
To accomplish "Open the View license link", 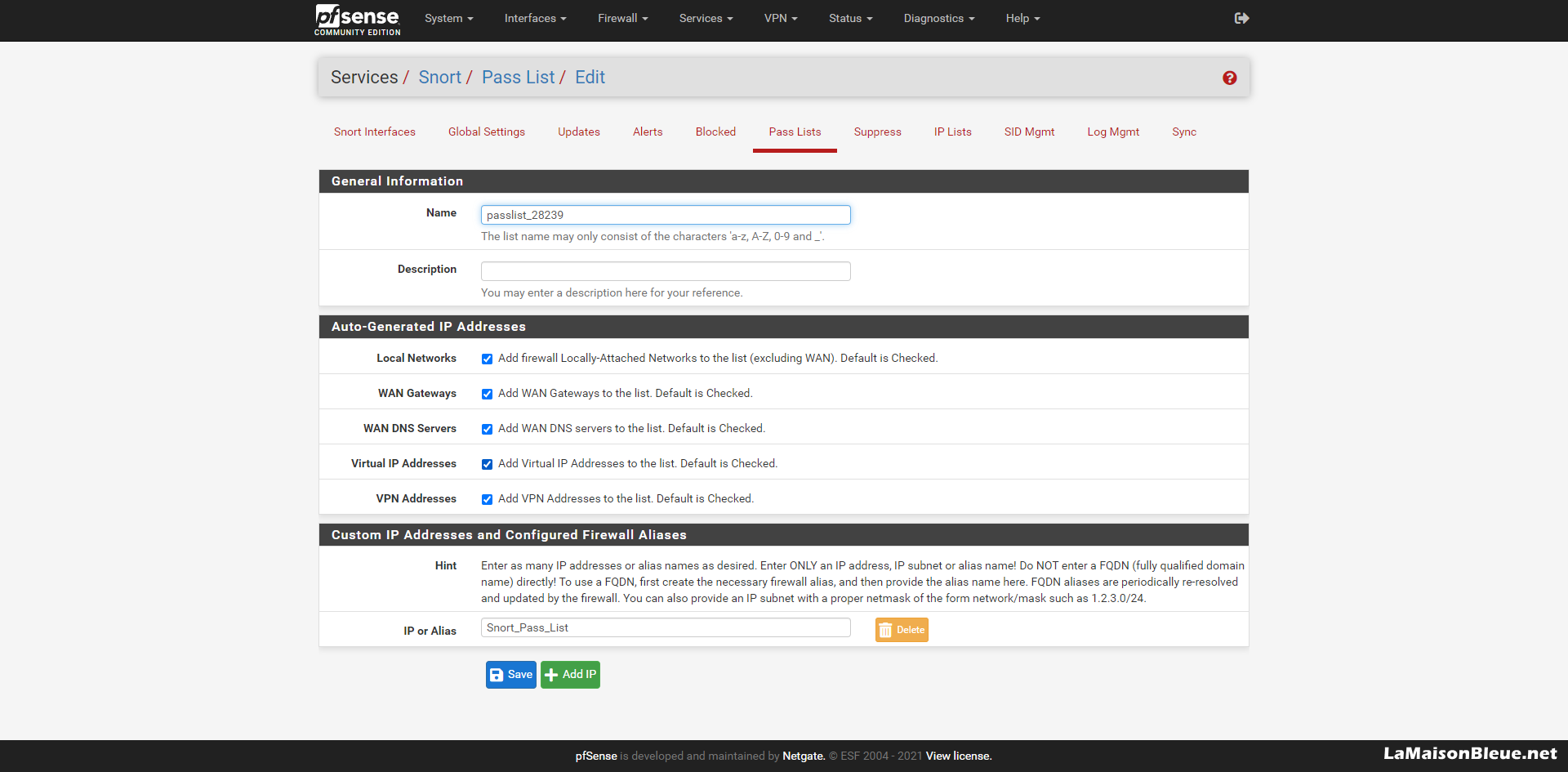I will click(959, 756).
